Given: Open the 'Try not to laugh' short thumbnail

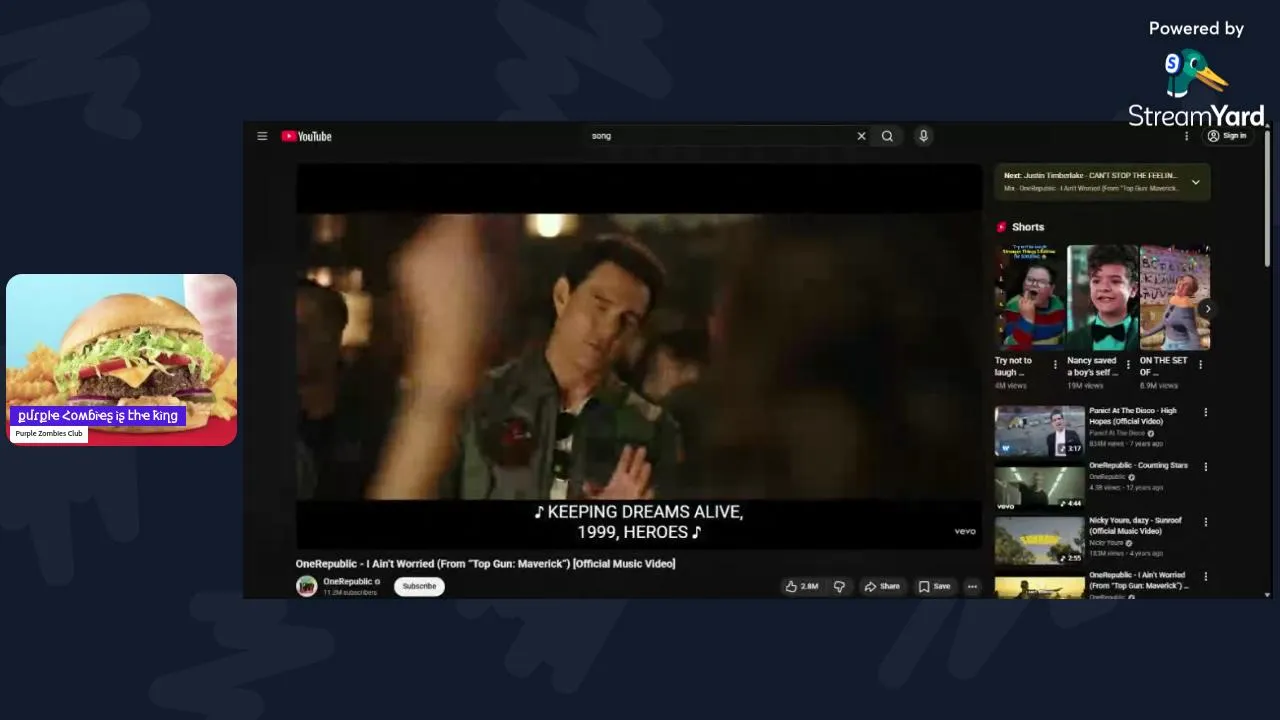Looking at the screenshot, I should tap(1030, 298).
